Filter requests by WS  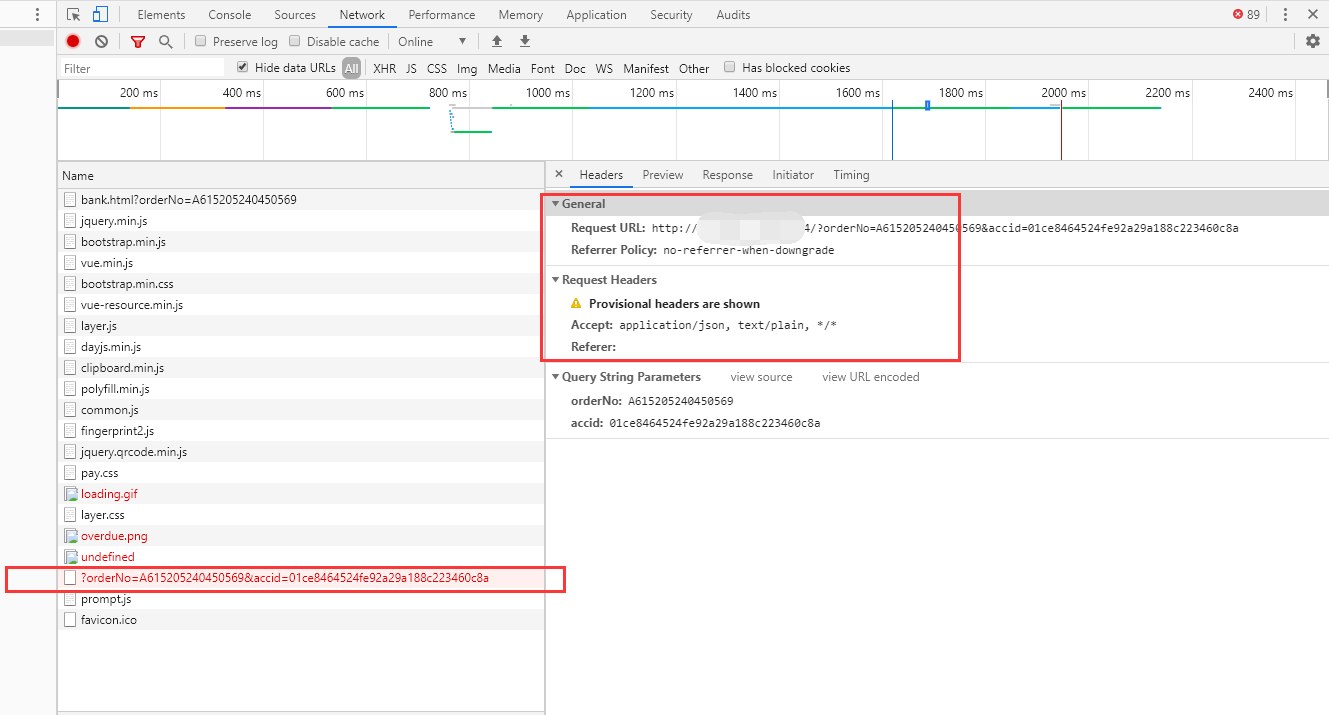point(604,68)
